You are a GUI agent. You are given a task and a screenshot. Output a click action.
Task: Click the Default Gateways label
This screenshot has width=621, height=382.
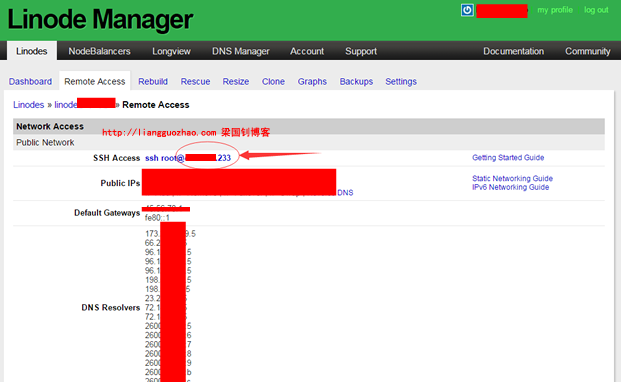pos(107,213)
